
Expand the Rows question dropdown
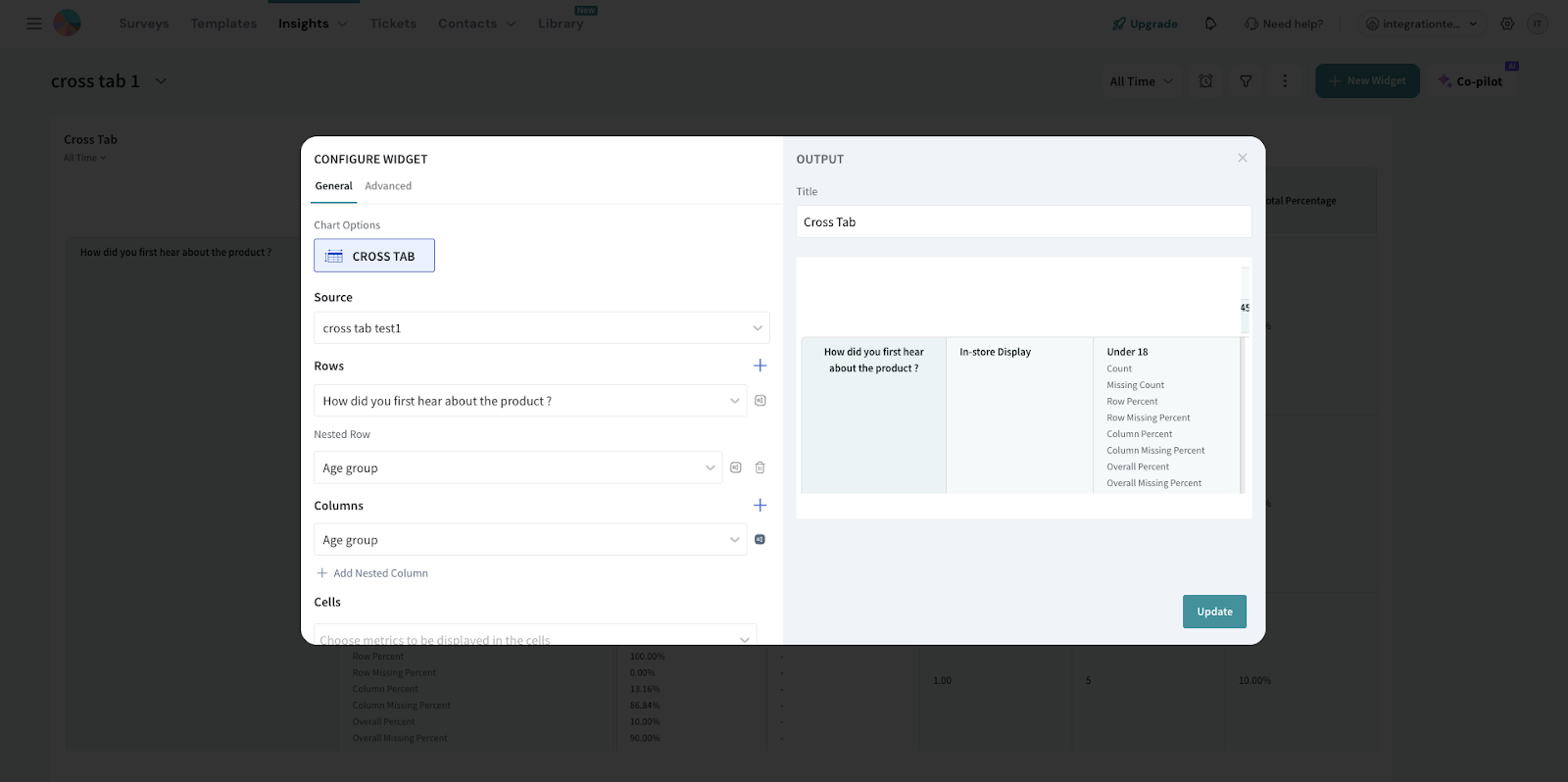530,401
